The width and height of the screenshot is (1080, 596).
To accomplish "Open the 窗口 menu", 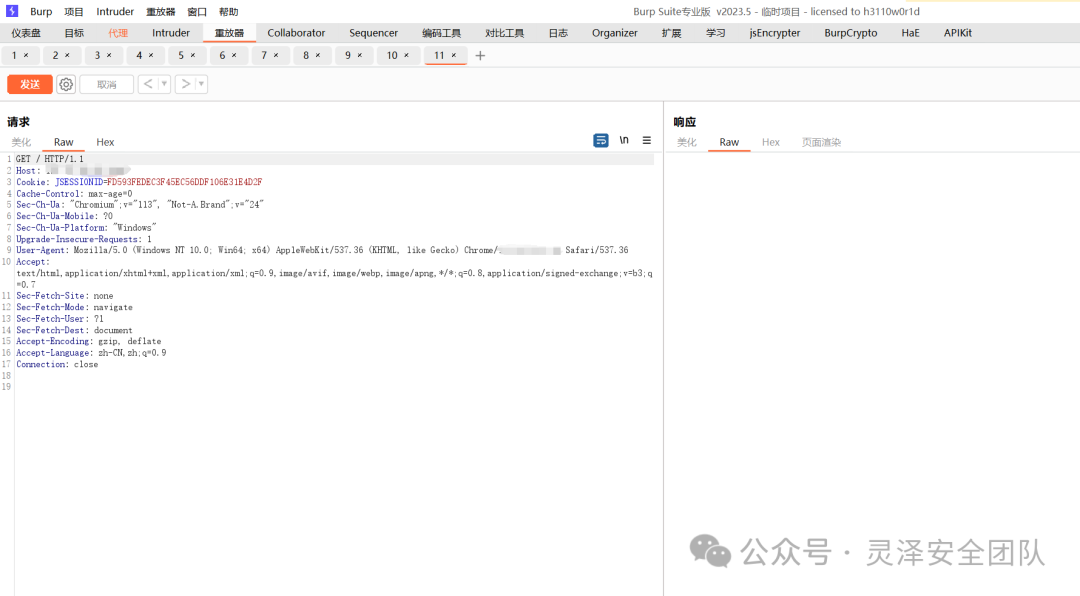I will click(197, 12).
